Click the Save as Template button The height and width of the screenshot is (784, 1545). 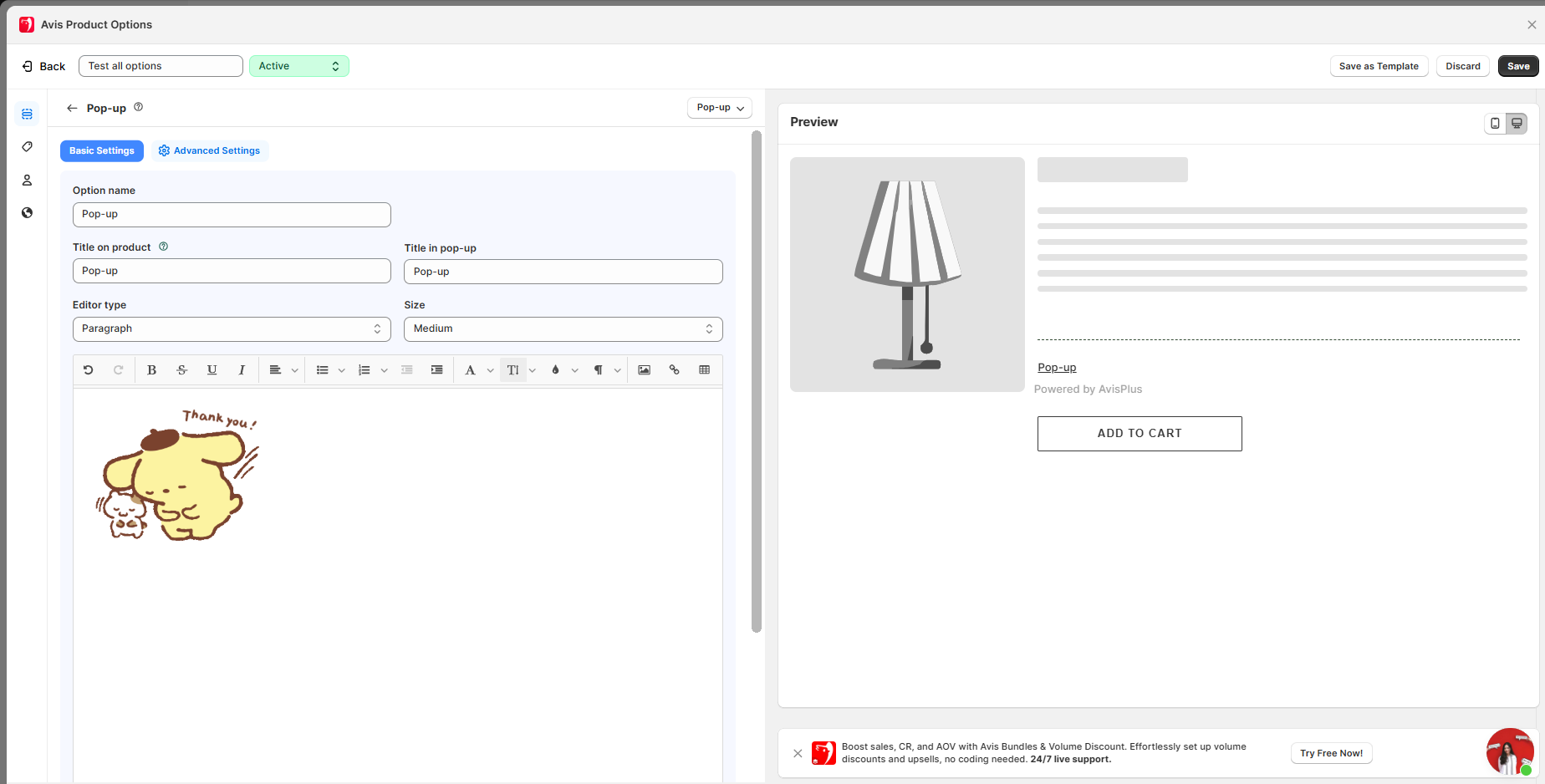(x=1378, y=67)
